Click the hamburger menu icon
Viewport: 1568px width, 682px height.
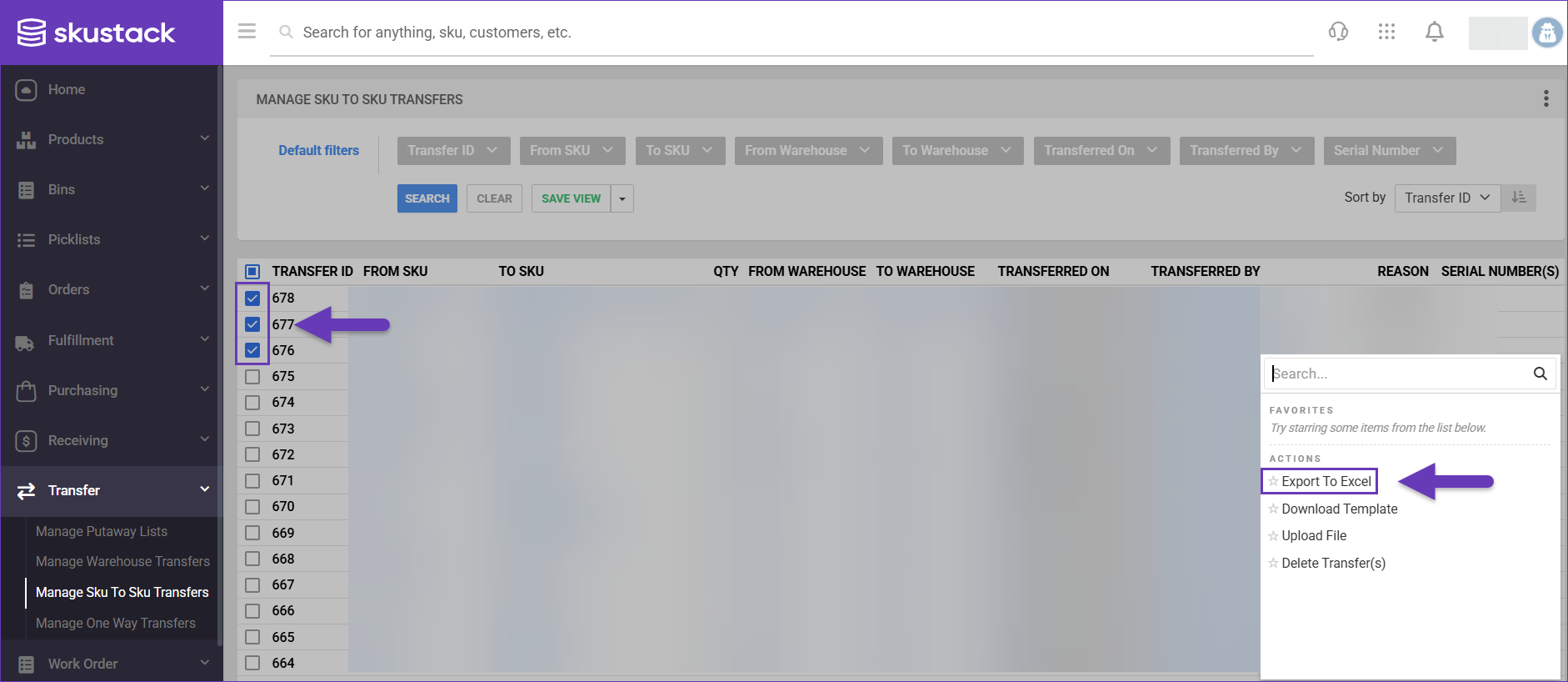(x=247, y=32)
